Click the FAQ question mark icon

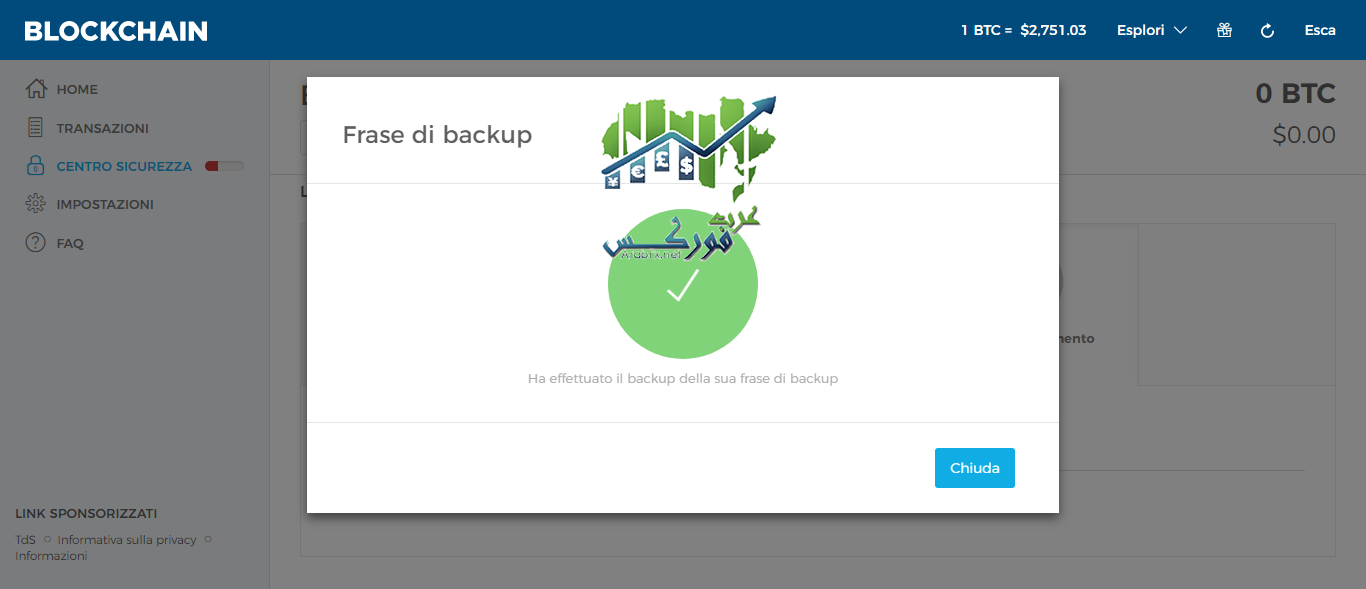[x=36, y=242]
